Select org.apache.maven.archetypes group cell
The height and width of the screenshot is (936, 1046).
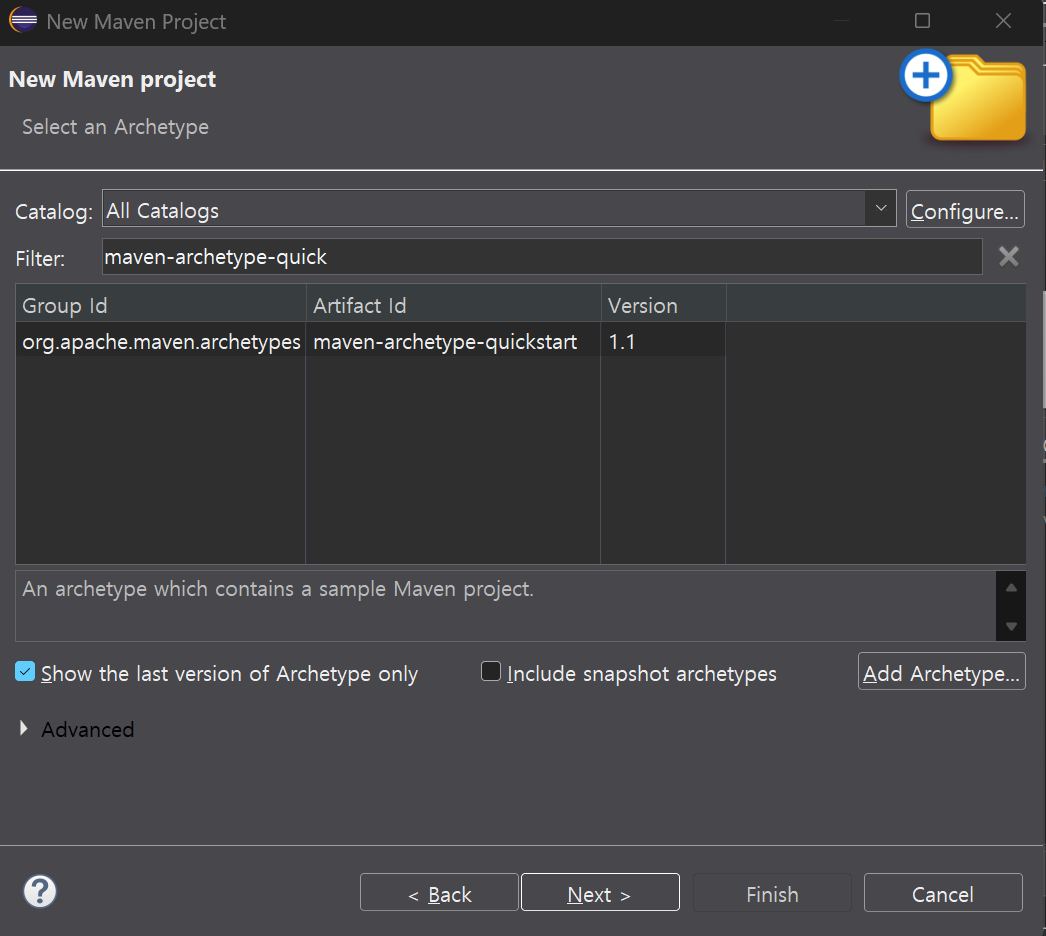pos(161,342)
